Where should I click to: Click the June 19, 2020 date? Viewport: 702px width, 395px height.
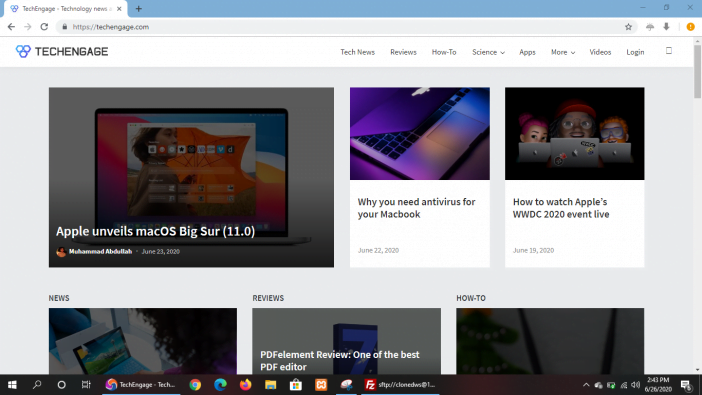[533, 250]
